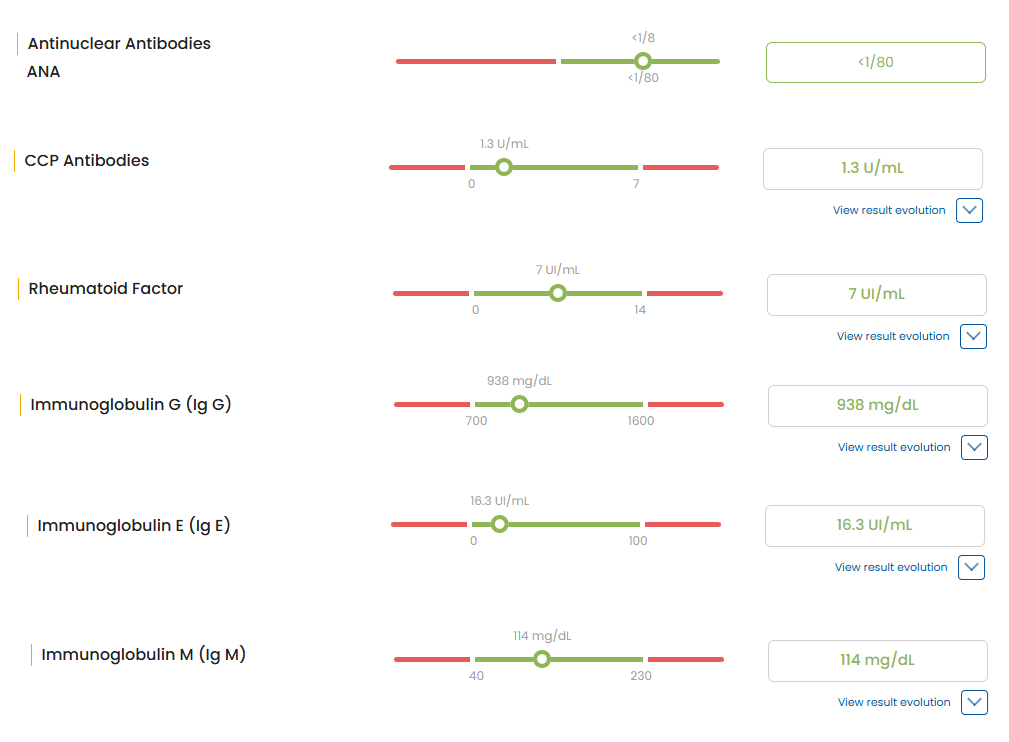Open 'View result evolution' for Rheumatoid Factor

pyautogui.click(x=892, y=337)
